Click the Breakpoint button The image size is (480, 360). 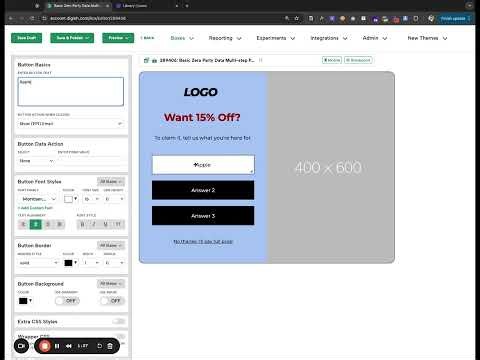pyautogui.click(x=358, y=60)
